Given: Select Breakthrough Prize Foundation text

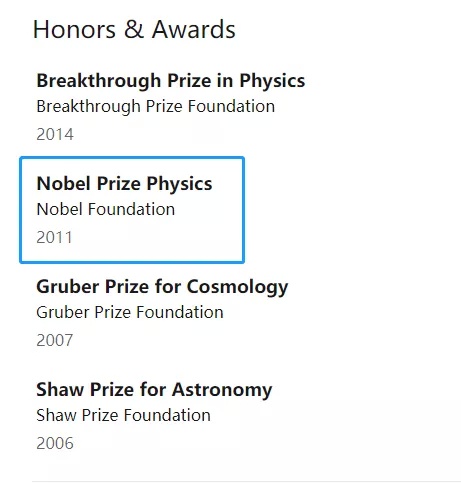Looking at the screenshot, I should (156, 107).
